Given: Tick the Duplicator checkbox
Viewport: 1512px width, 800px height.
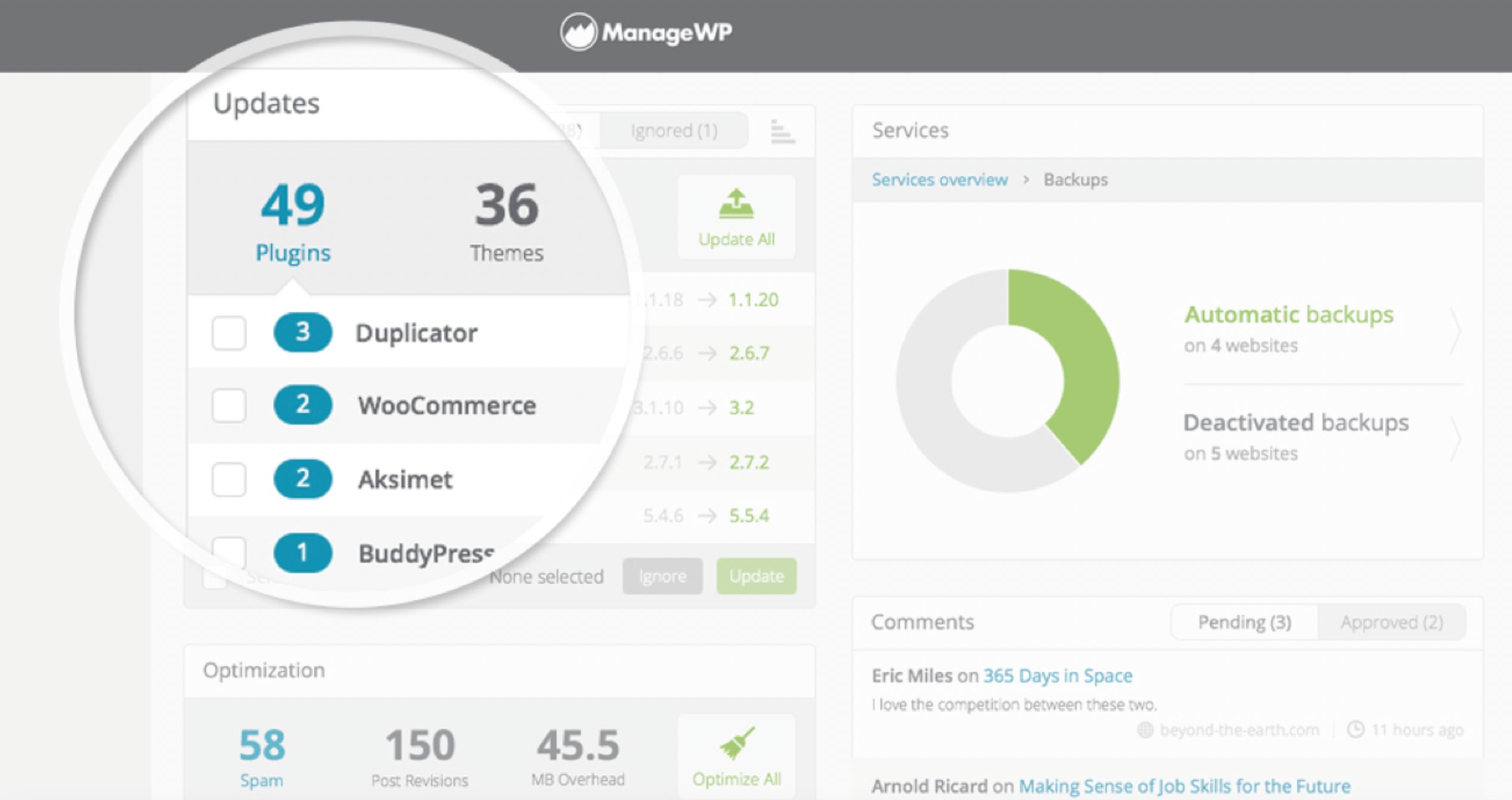Looking at the screenshot, I should tap(229, 333).
